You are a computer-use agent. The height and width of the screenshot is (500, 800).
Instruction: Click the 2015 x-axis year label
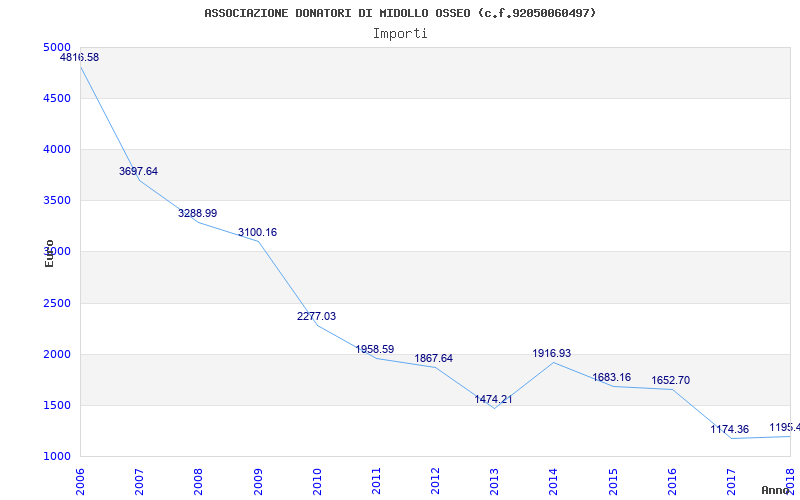[x=613, y=481]
